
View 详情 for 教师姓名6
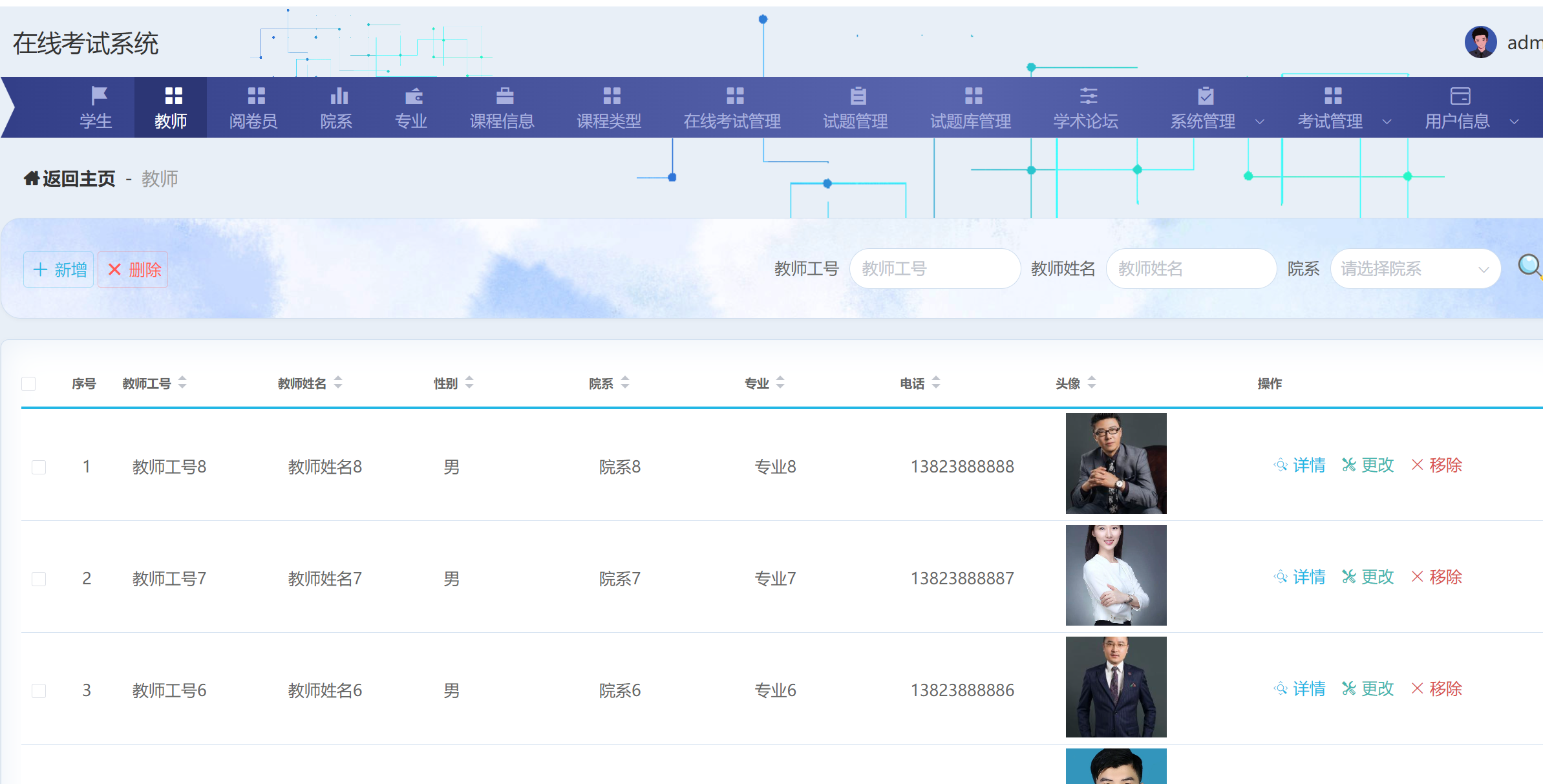(x=1299, y=689)
